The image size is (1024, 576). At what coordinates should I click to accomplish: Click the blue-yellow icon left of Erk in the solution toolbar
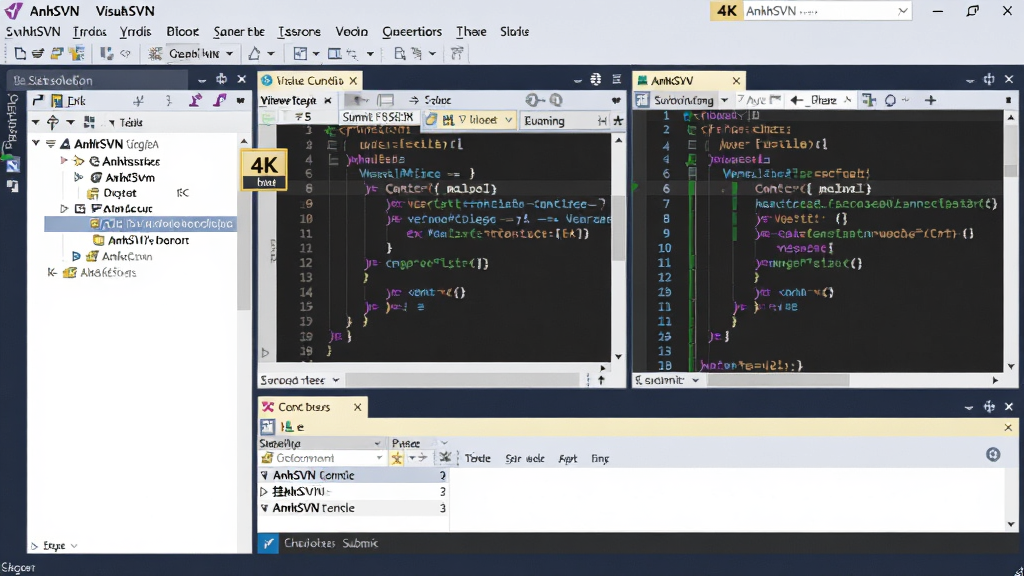tap(57, 101)
